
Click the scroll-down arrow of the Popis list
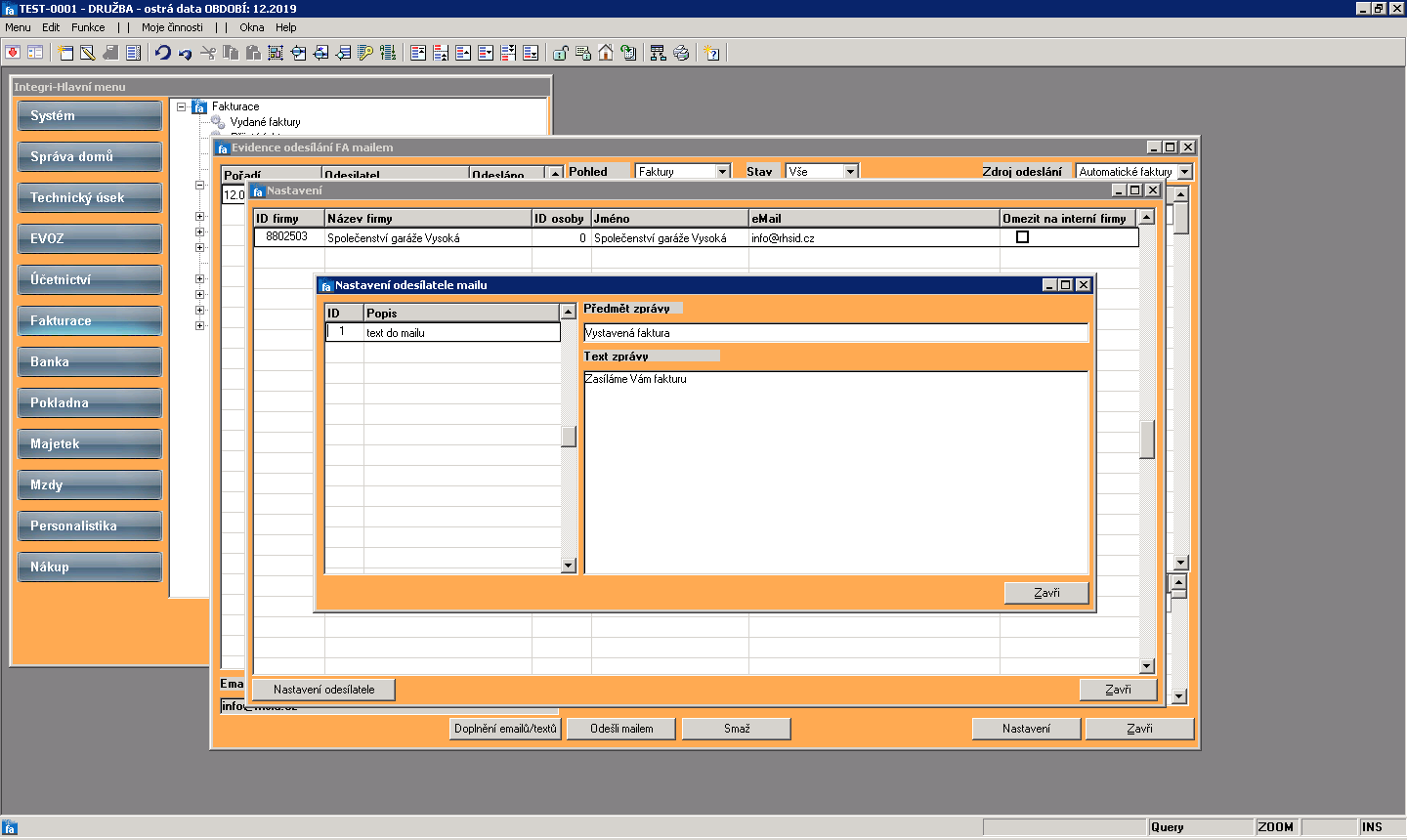click(569, 566)
